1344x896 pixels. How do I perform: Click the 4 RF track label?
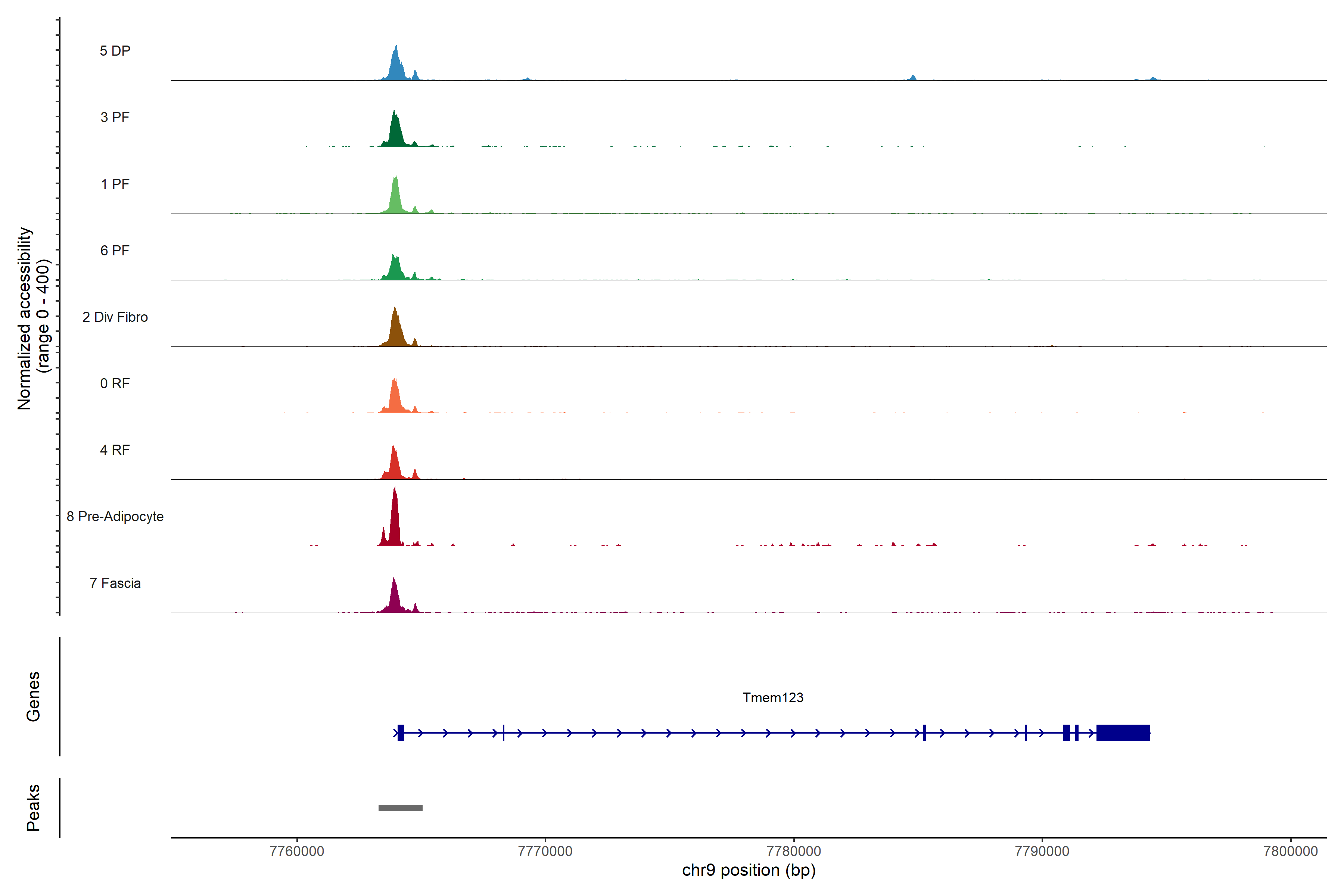click(x=115, y=450)
